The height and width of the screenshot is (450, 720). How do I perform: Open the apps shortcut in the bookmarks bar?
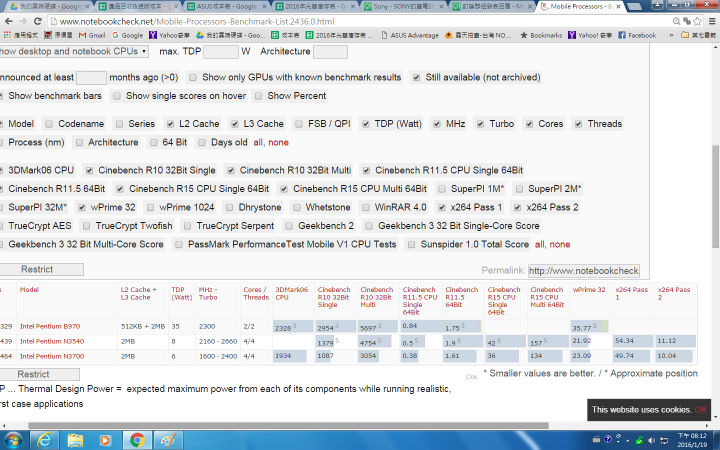(x=20, y=35)
